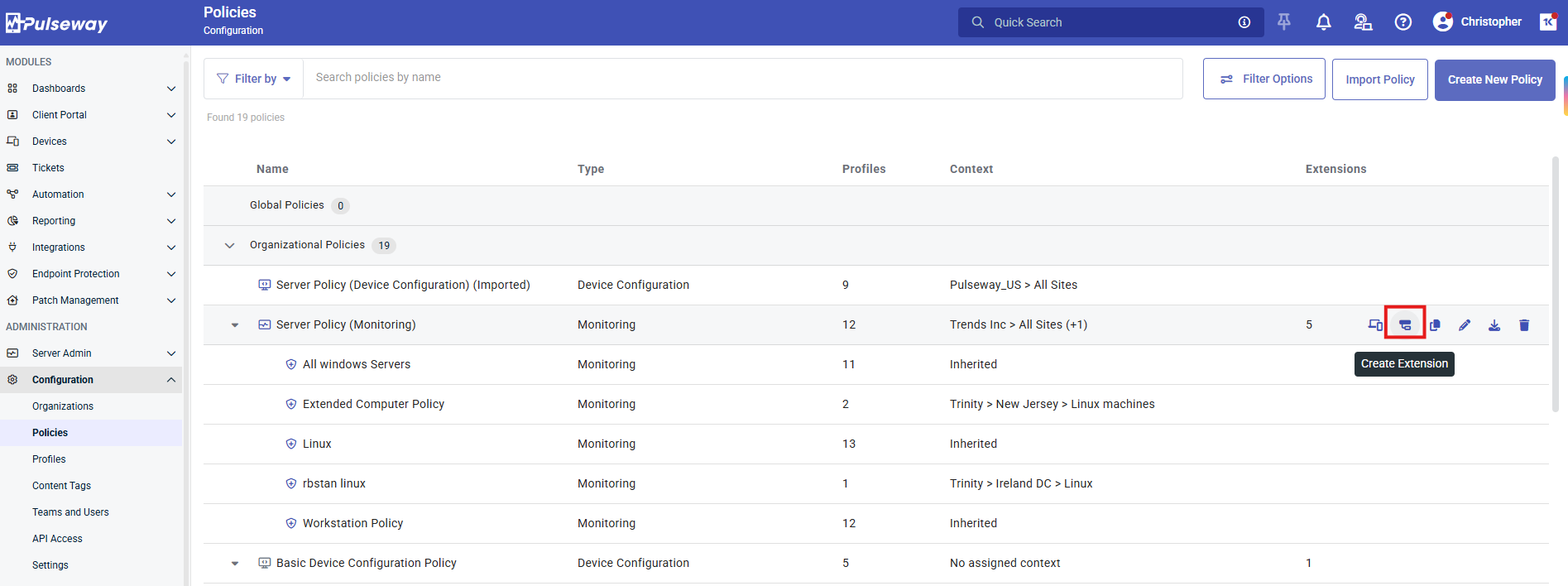Click the Patch Management sidebar icon
Image resolution: width=1568 pixels, height=586 pixels.
12,300
